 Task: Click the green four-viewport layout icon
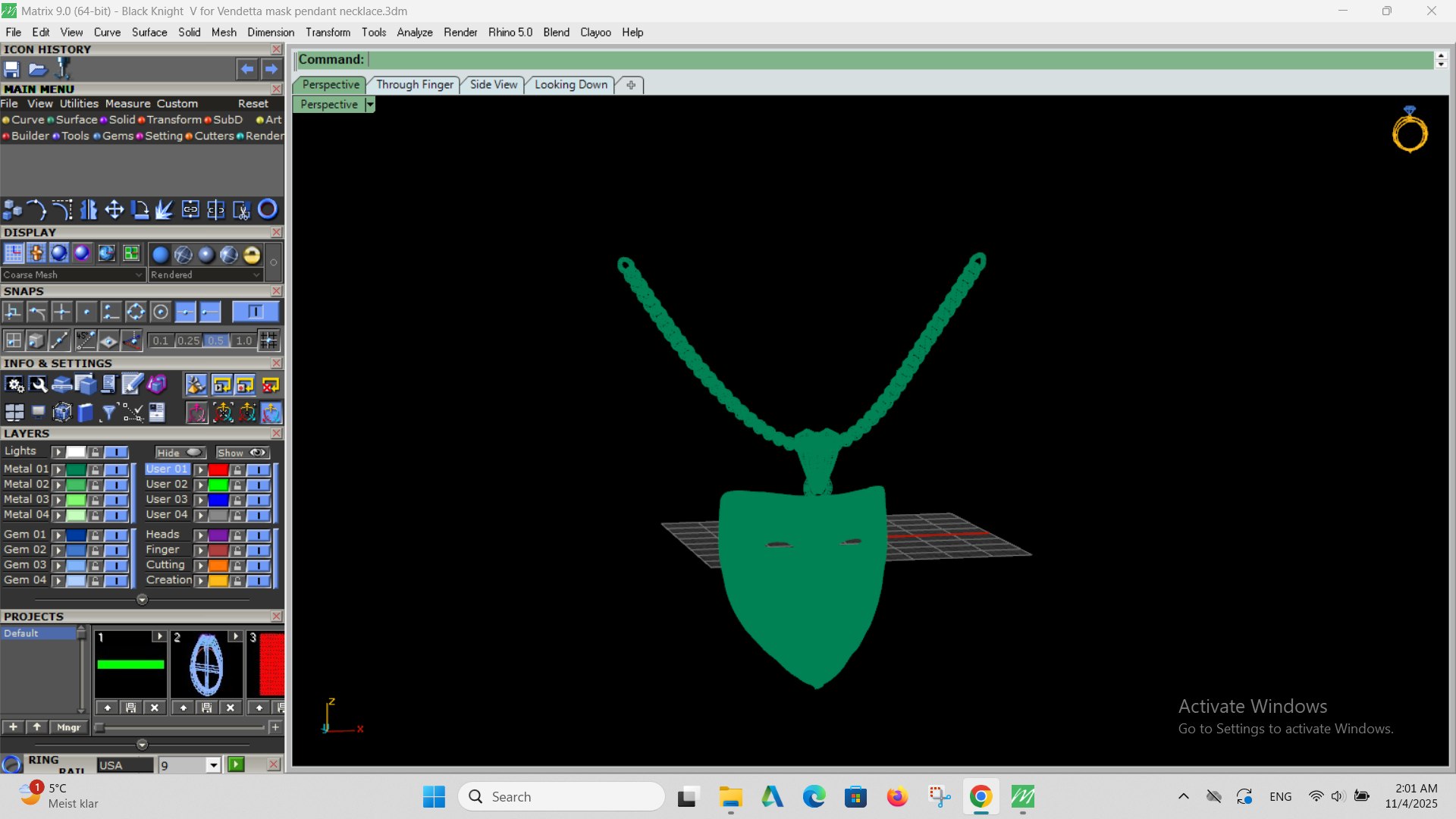coord(132,253)
